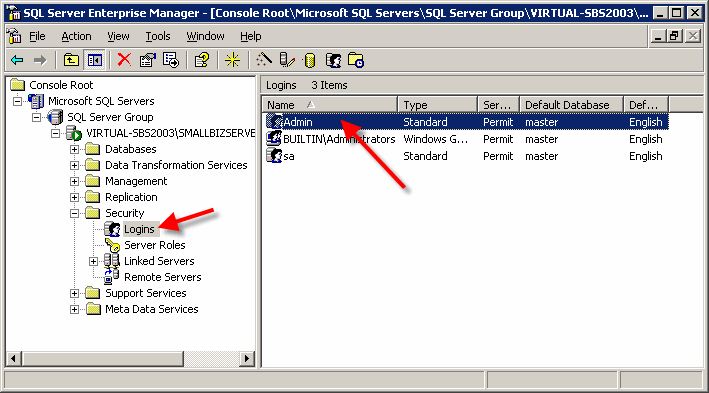Click the Up one level folder icon
The height and width of the screenshot is (393, 709).
(x=71, y=60)
